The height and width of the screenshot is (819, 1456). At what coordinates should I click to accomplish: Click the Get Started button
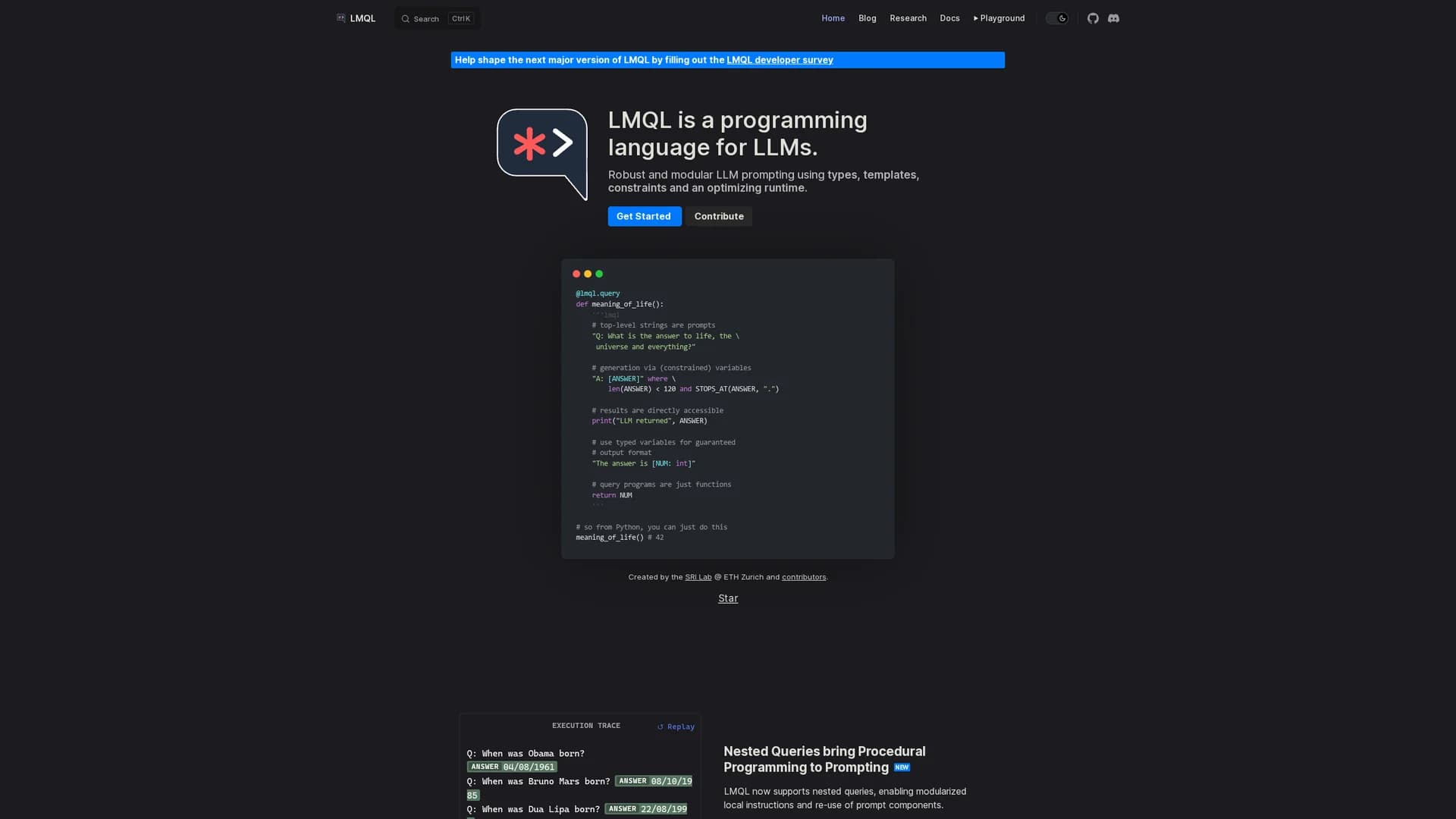644,216
